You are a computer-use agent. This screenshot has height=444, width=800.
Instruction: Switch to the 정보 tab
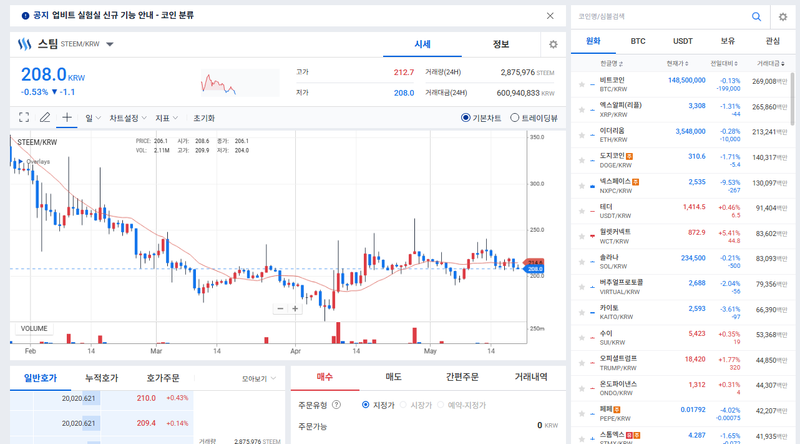[501, 44]
